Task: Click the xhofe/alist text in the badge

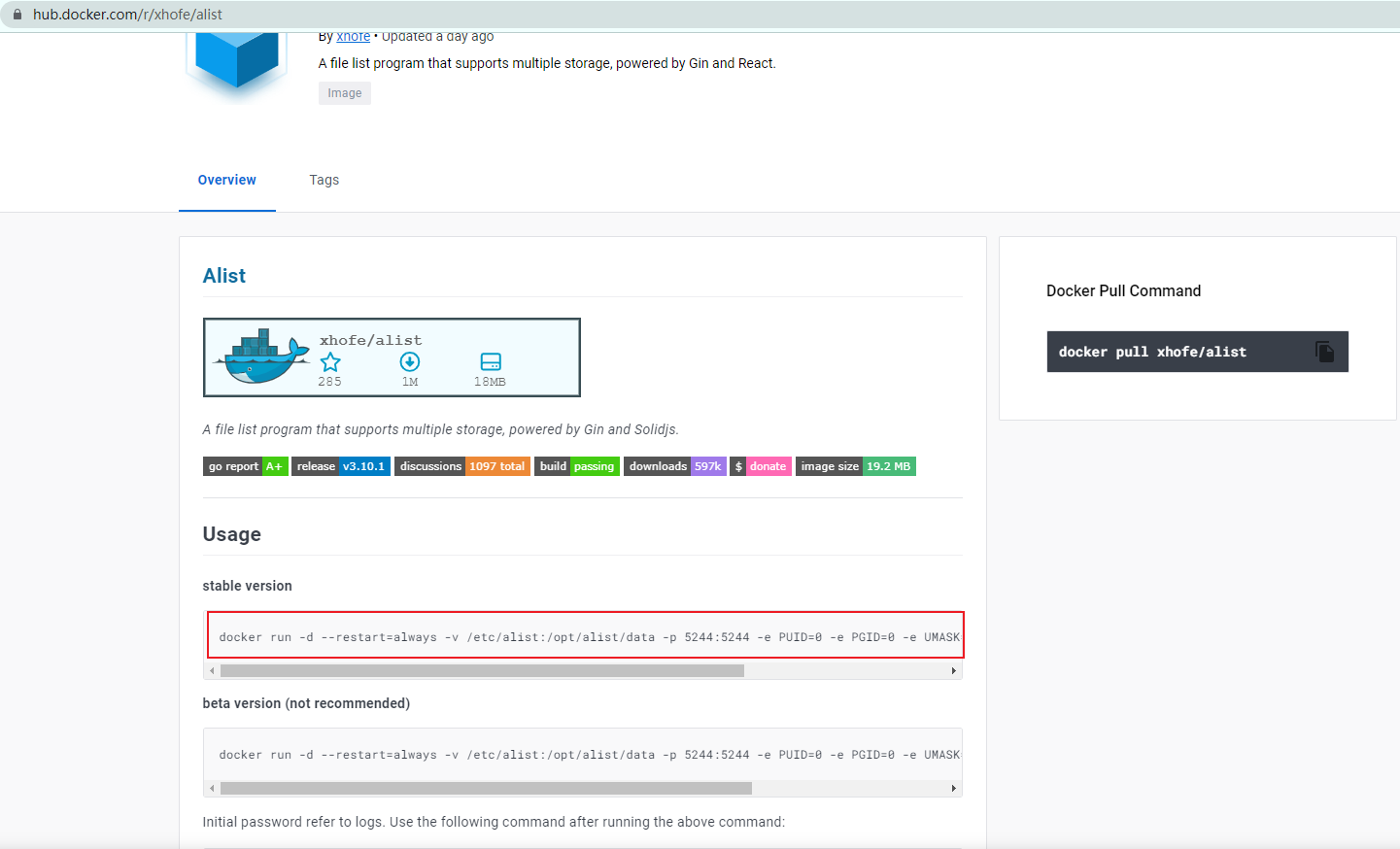Action: (x=371, y=340)
